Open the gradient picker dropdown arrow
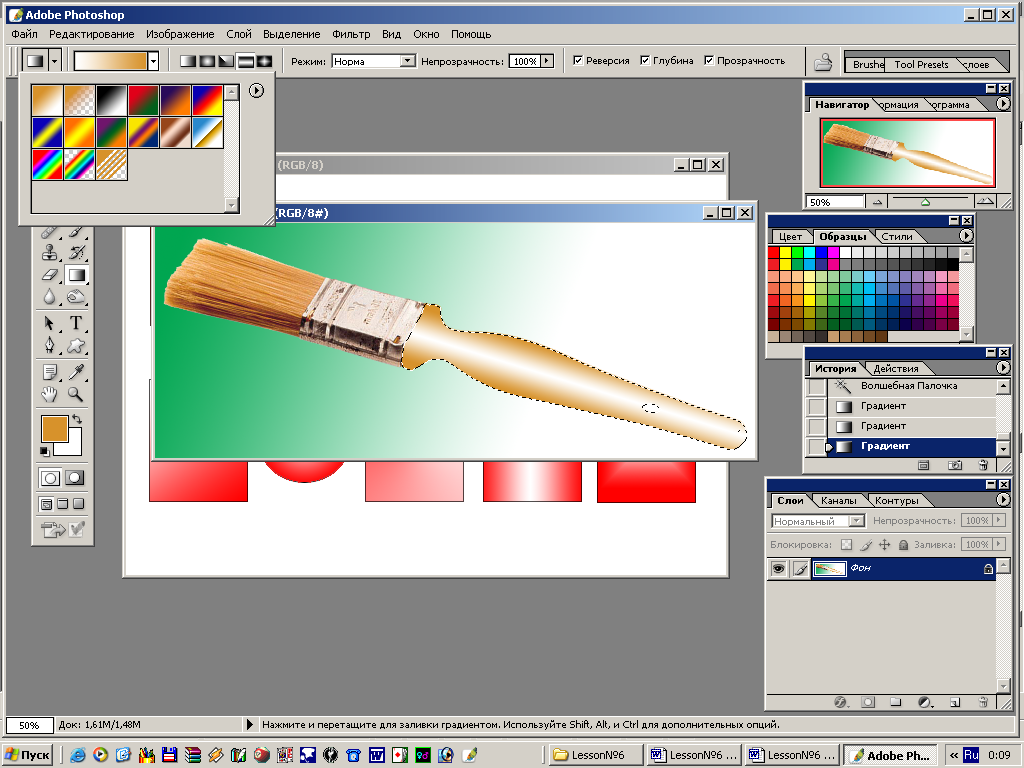 [153, 61]
